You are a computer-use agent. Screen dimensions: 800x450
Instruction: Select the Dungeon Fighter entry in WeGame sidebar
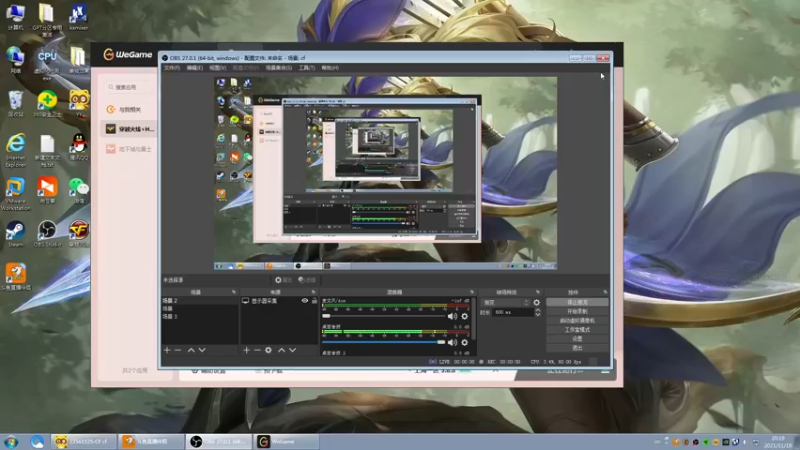pos(130,149)
